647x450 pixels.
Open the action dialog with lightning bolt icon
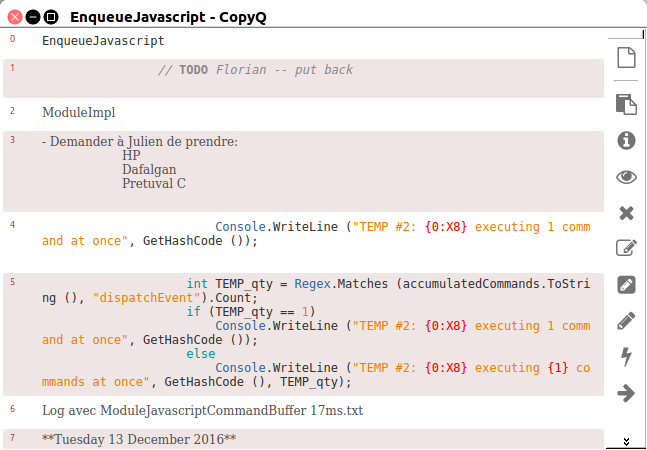pos(626,357)
